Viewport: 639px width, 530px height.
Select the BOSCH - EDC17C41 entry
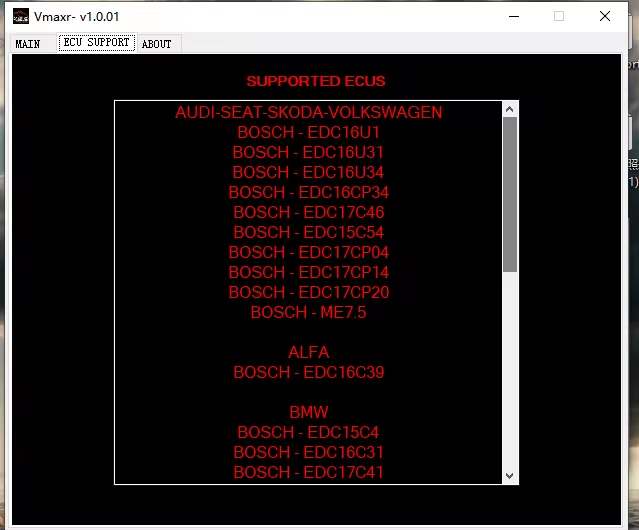click(x=308, y=472)
